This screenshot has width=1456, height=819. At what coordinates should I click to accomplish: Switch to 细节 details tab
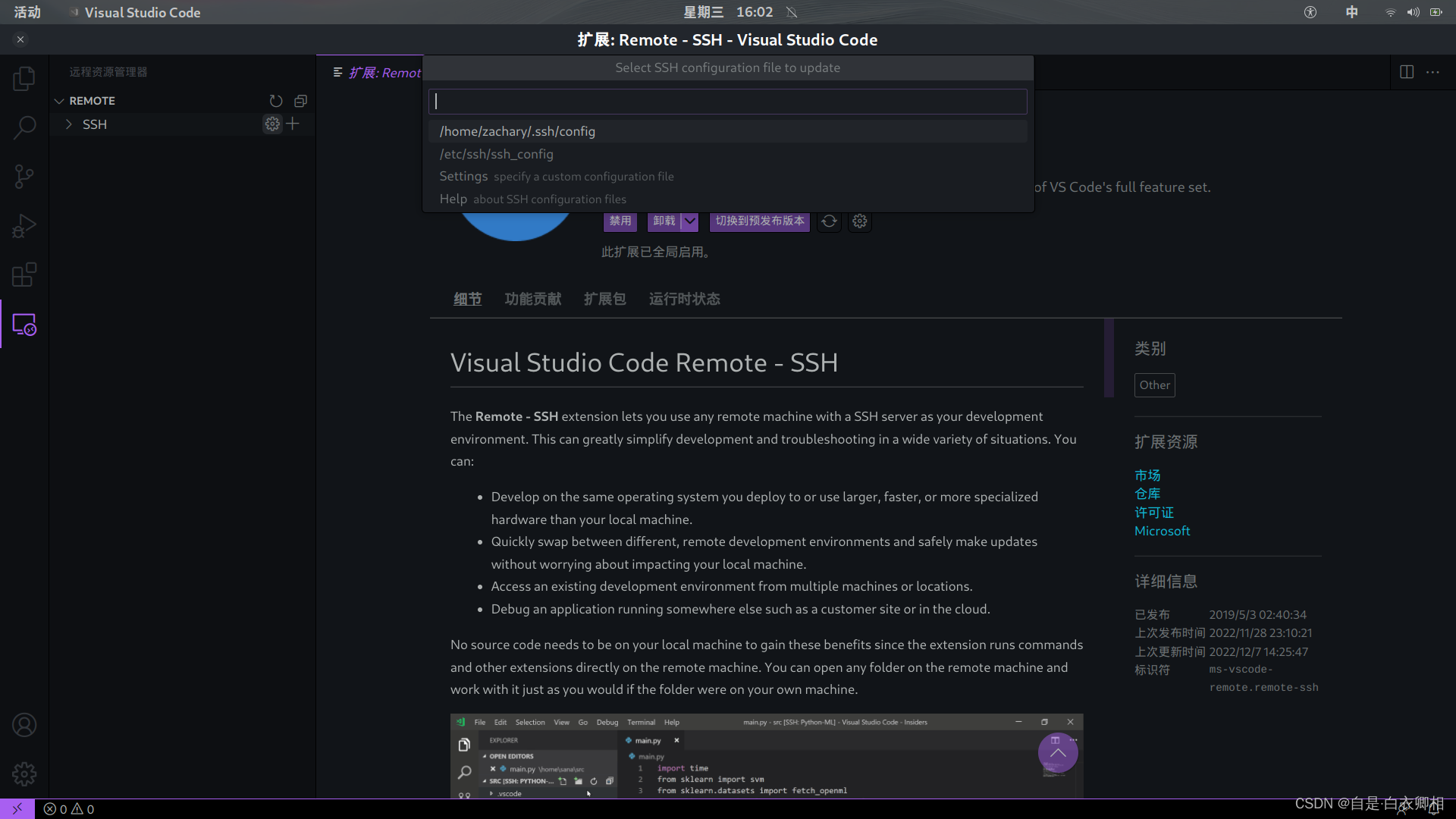point(468,299)
